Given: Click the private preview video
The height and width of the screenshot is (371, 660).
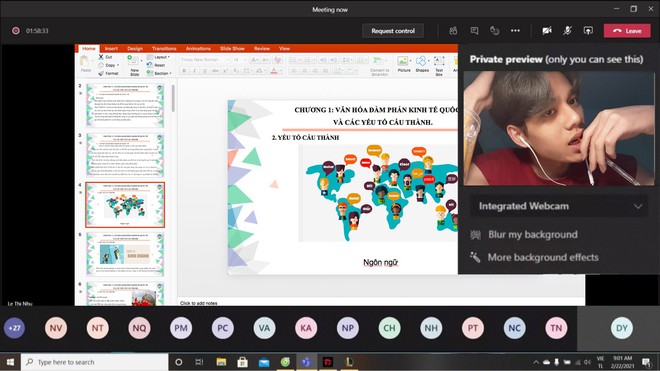Looking at the screenshot, I should click(x=559, y=128).
